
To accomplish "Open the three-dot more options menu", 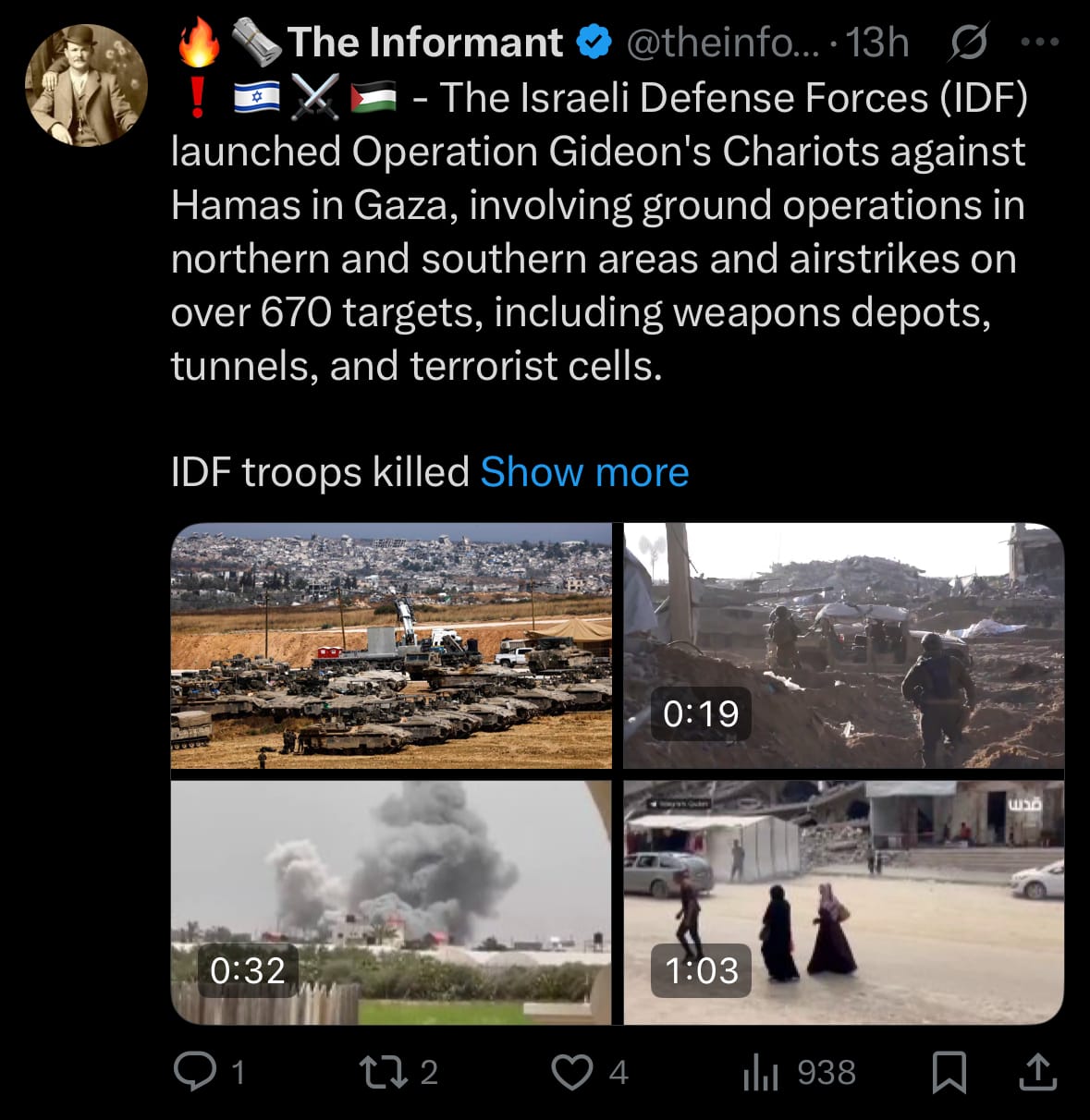I will [x=1039, y=43].
